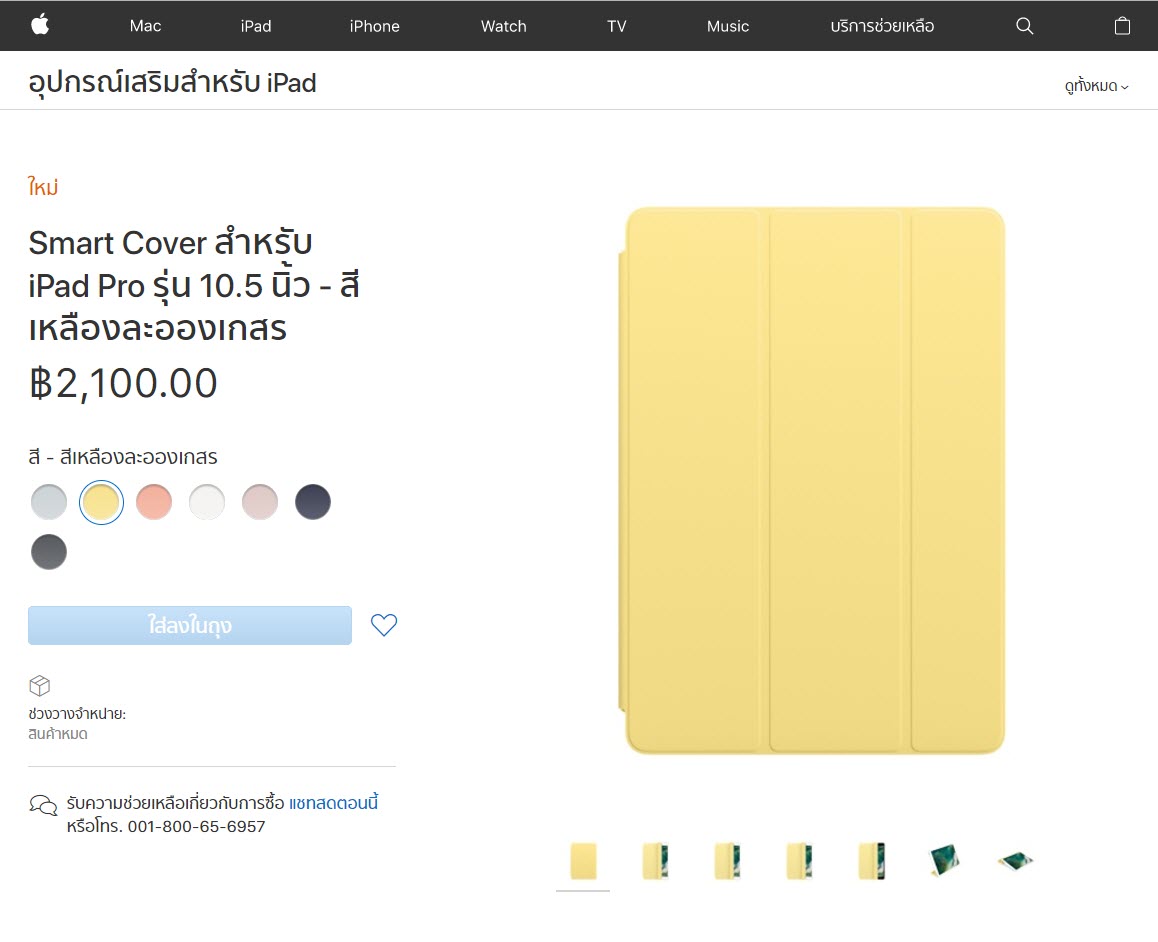Select the flamingo orange color swatch
The width and height of the screenshot is (1158, 942).
click(154, 501)
